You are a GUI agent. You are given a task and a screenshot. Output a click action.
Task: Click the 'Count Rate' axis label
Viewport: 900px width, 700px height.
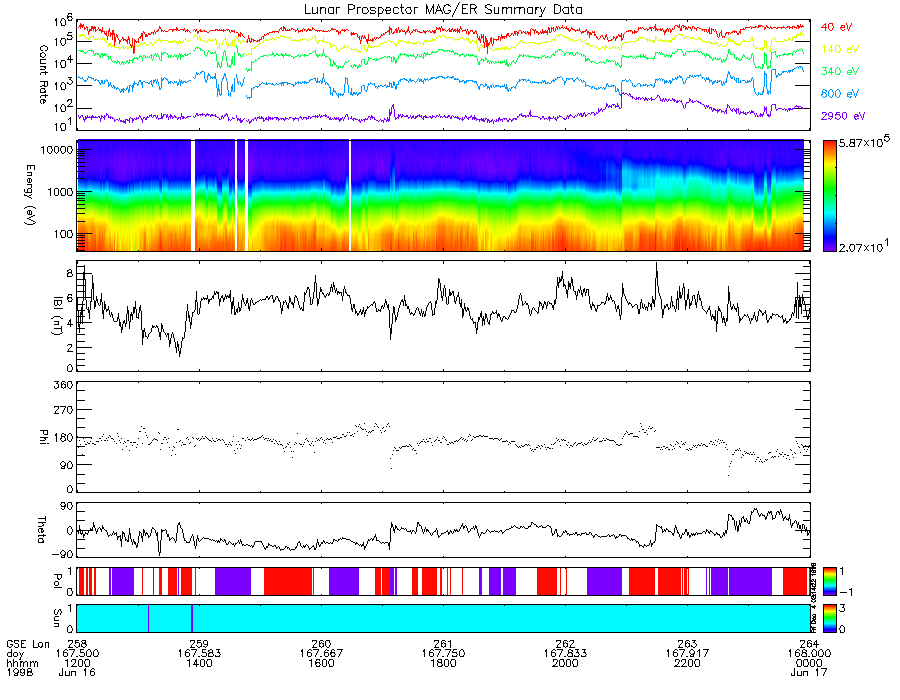point(43,74)
